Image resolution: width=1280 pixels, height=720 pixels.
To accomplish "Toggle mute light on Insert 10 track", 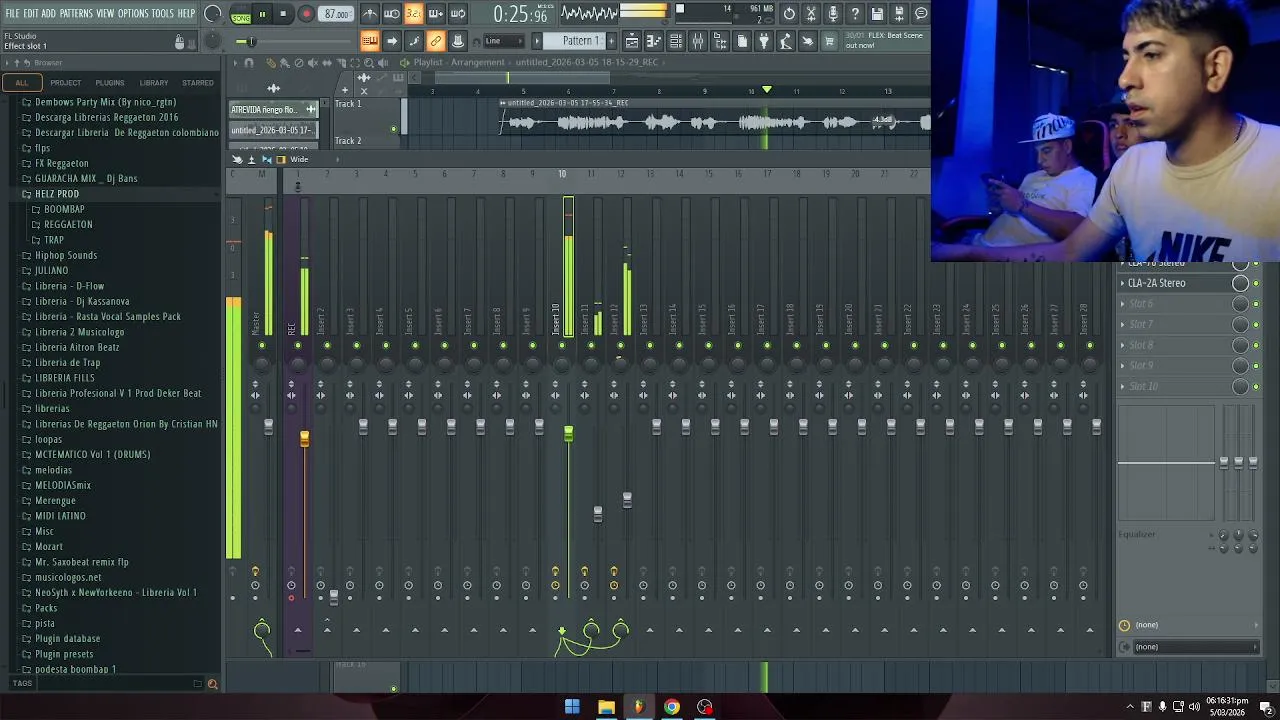I will coord(562,346).
